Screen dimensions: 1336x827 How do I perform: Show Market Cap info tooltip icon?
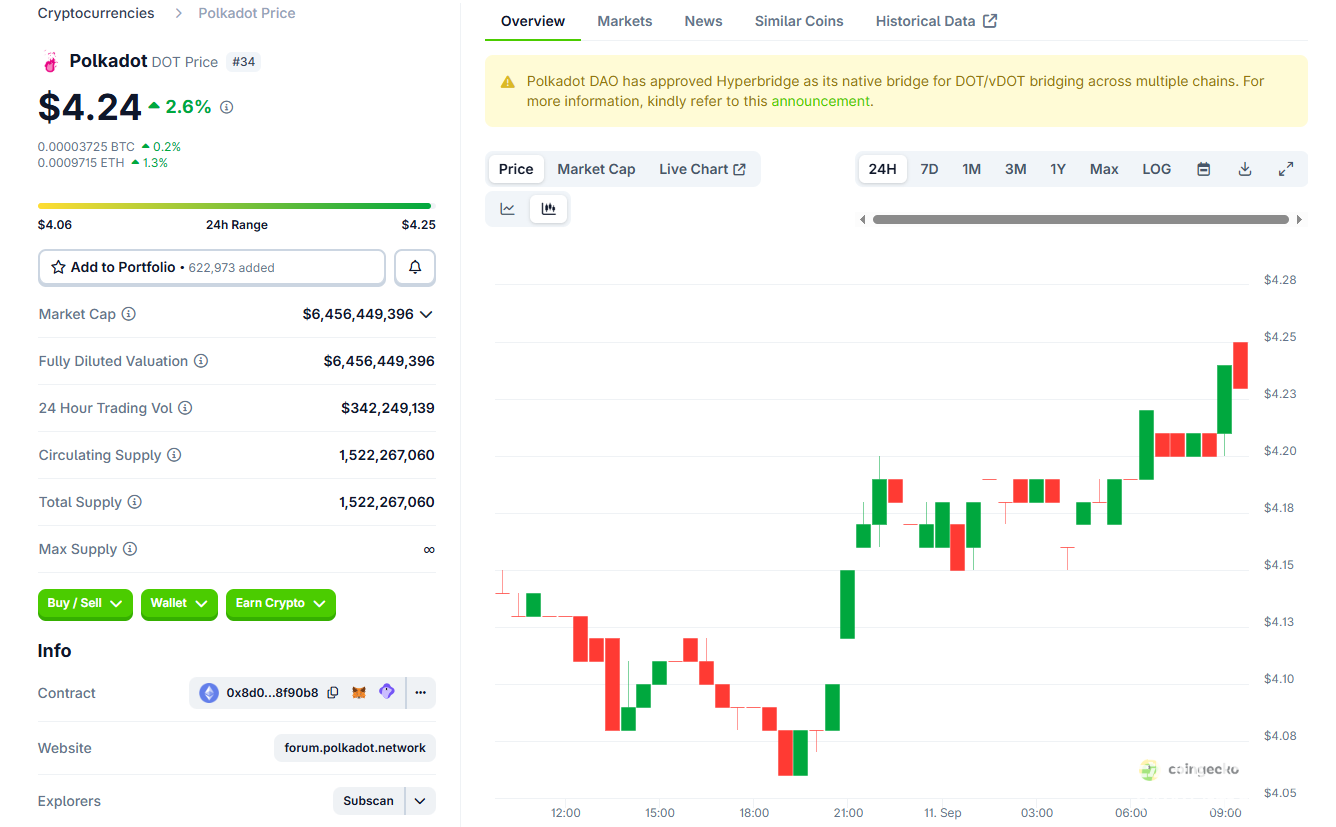click(129, 314)
